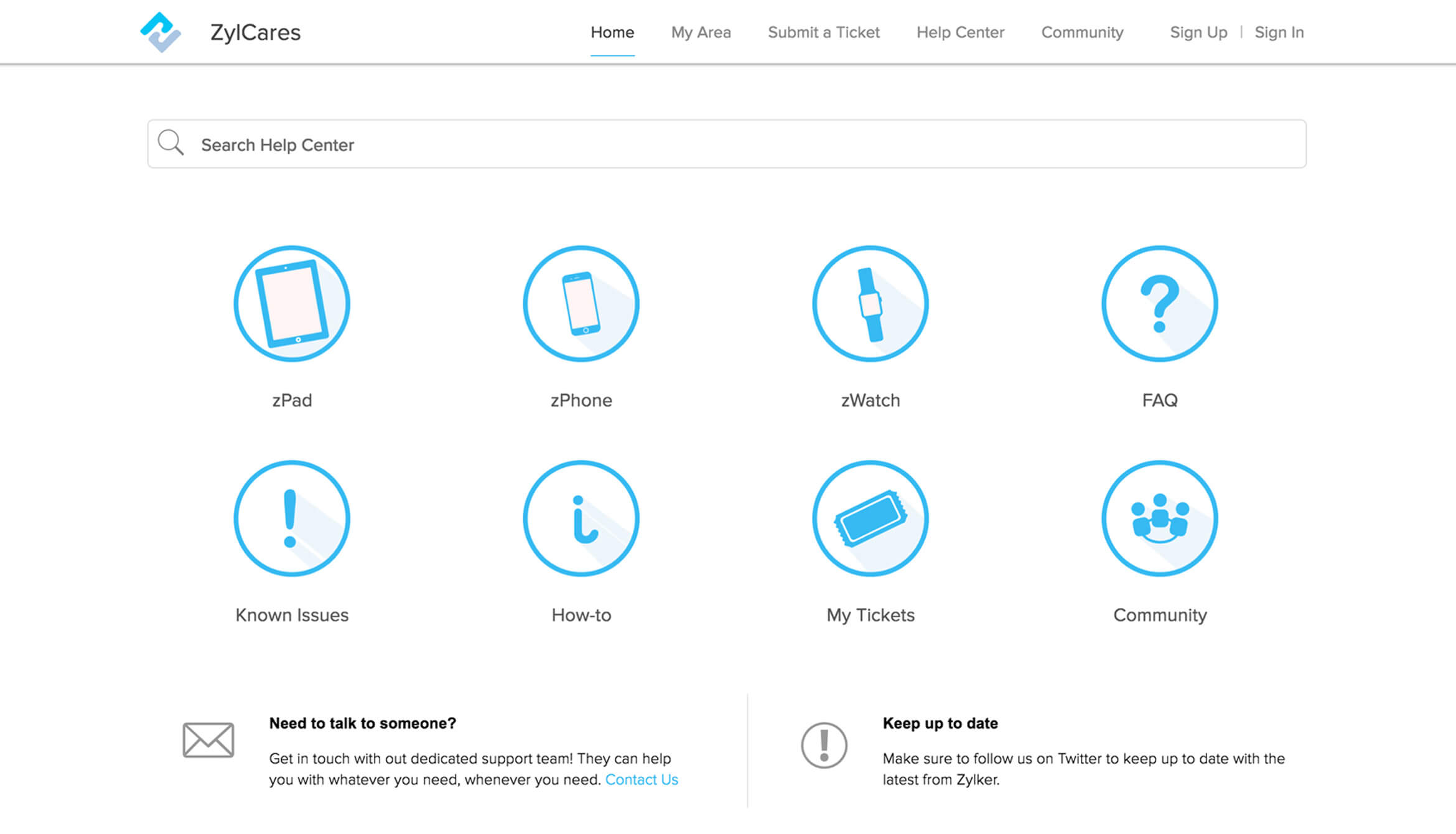The height and width of the screenshot is (834, 1456).
Task: Select the zWatch smartwatch icon
Action: 870,304
